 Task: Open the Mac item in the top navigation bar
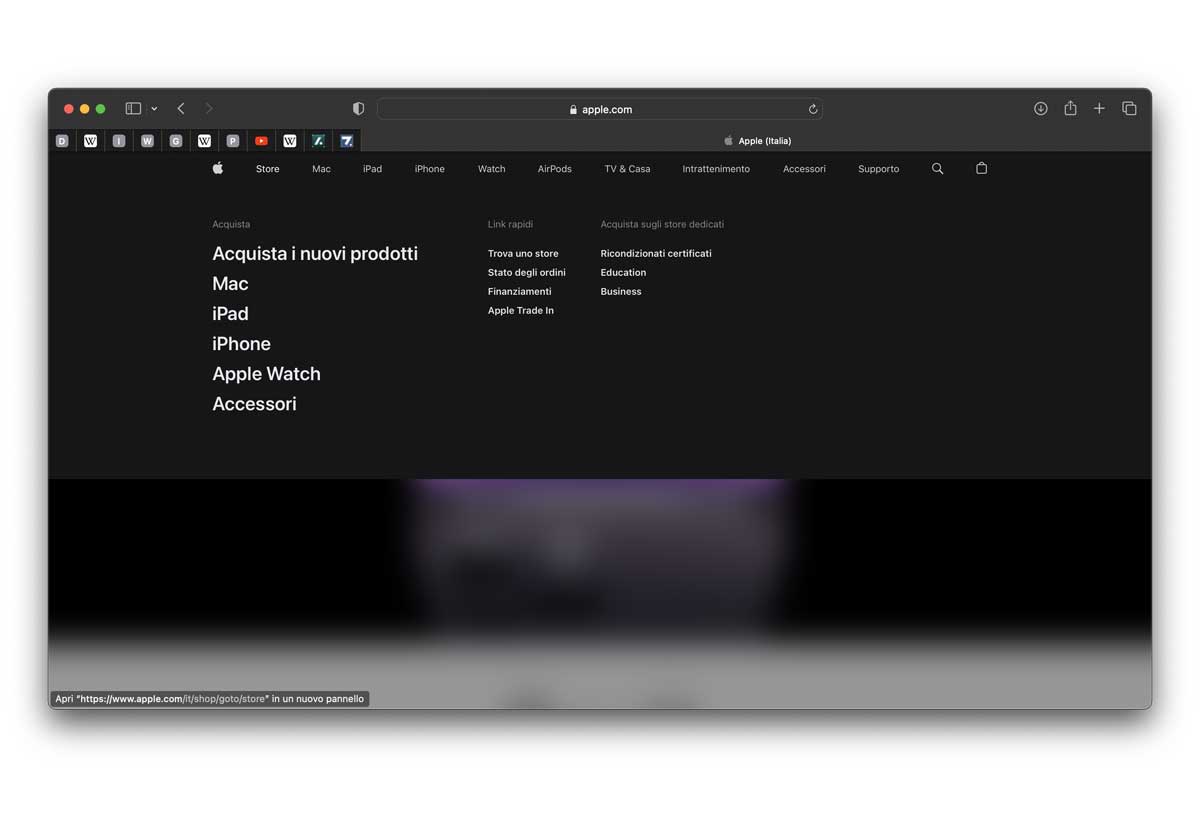click(321, 169)
